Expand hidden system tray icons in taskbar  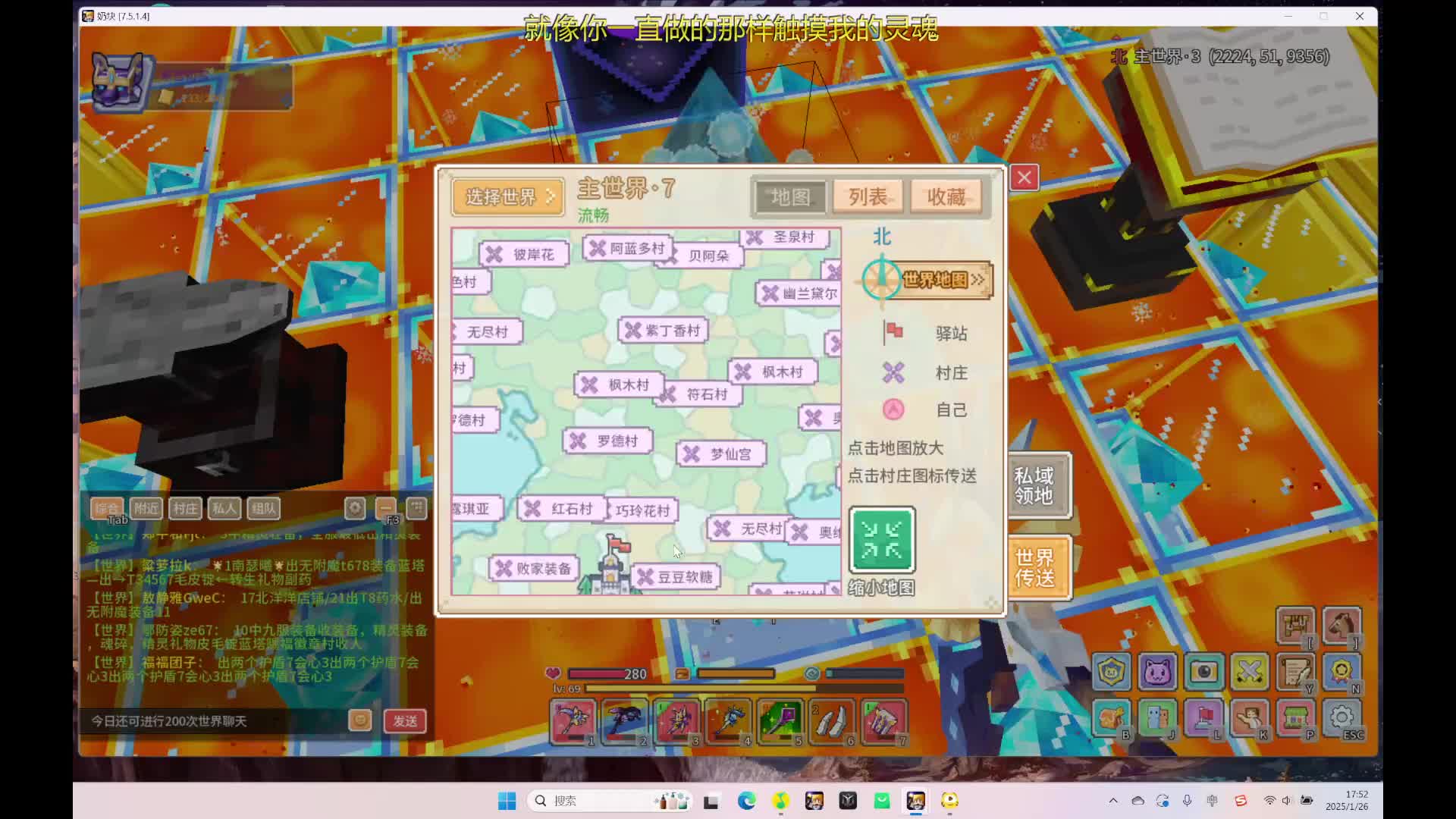[1112, 800]
